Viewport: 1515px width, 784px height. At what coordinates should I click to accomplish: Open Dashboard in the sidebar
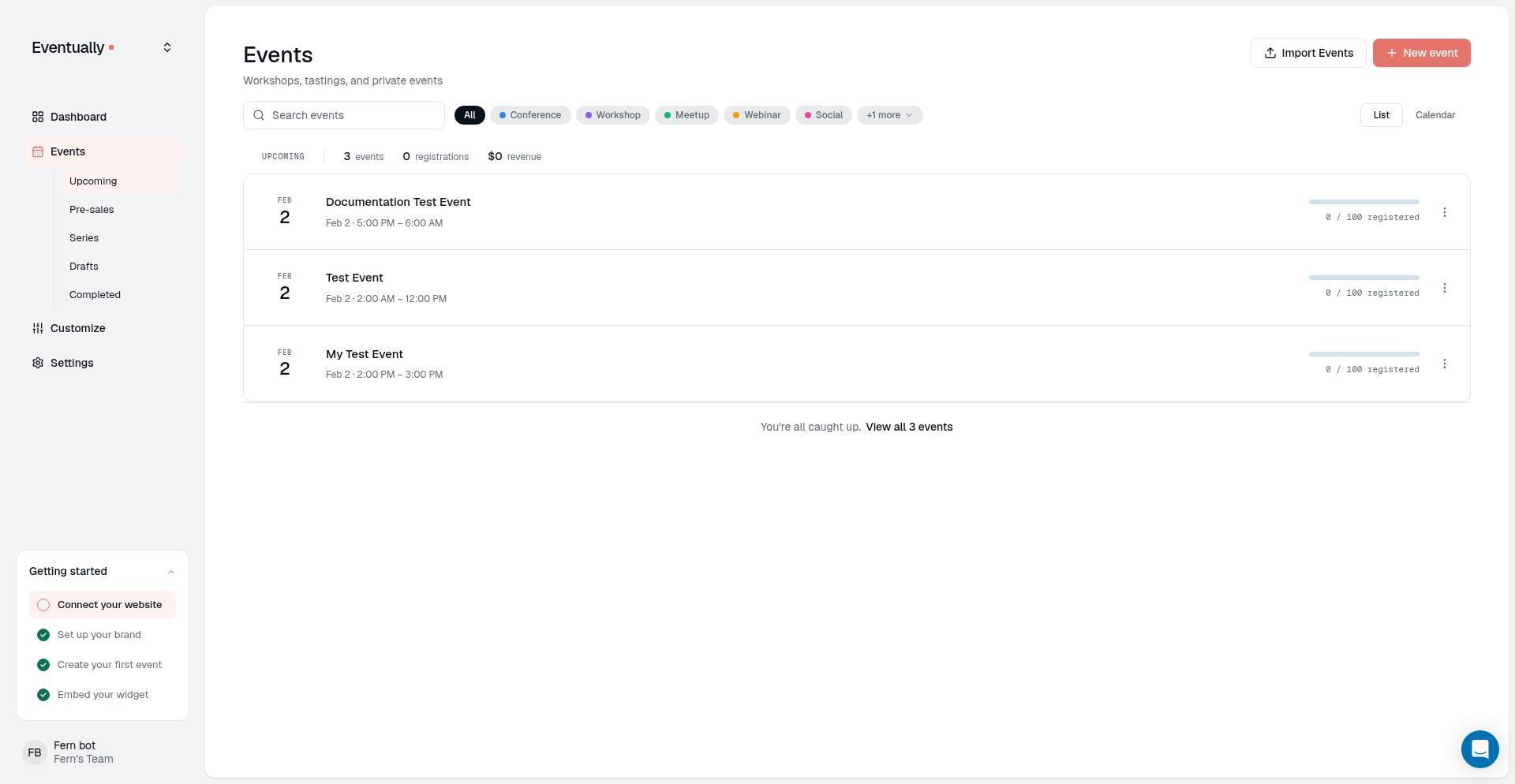click(x=103, y=117)
